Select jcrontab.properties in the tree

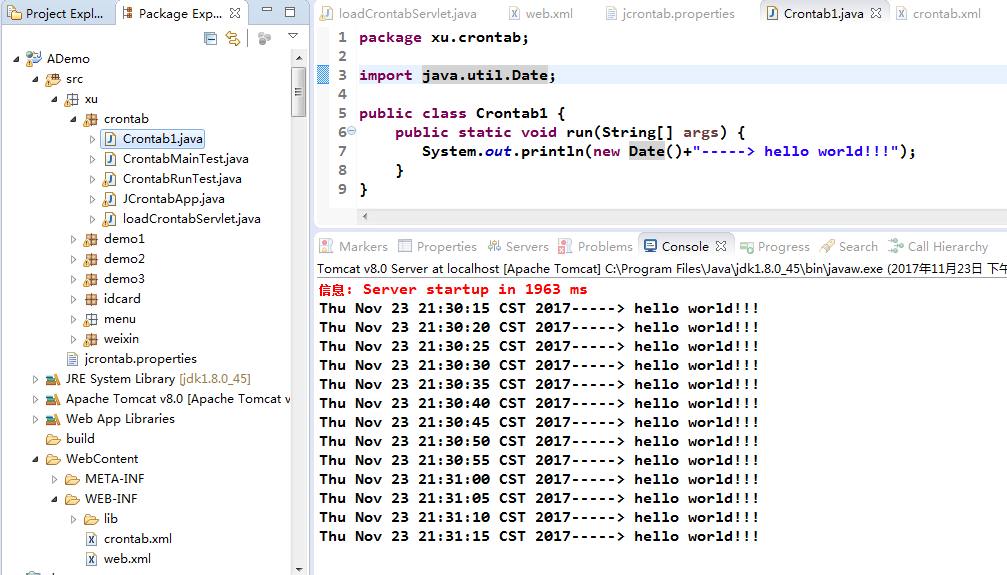pyautogui.click(x=141, y=358)
